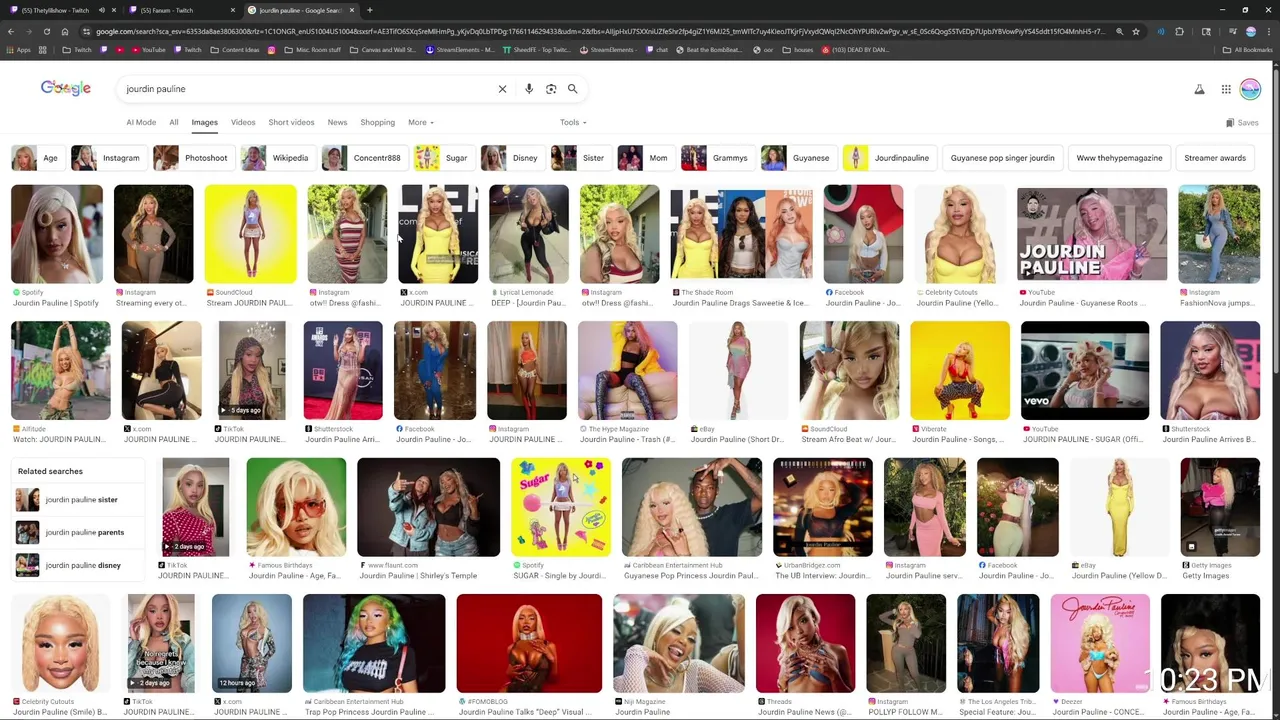Screen dimensions: 1280x720
Task: Open the Beat the Bomb bookmark
Action: [x=710, y=50]
